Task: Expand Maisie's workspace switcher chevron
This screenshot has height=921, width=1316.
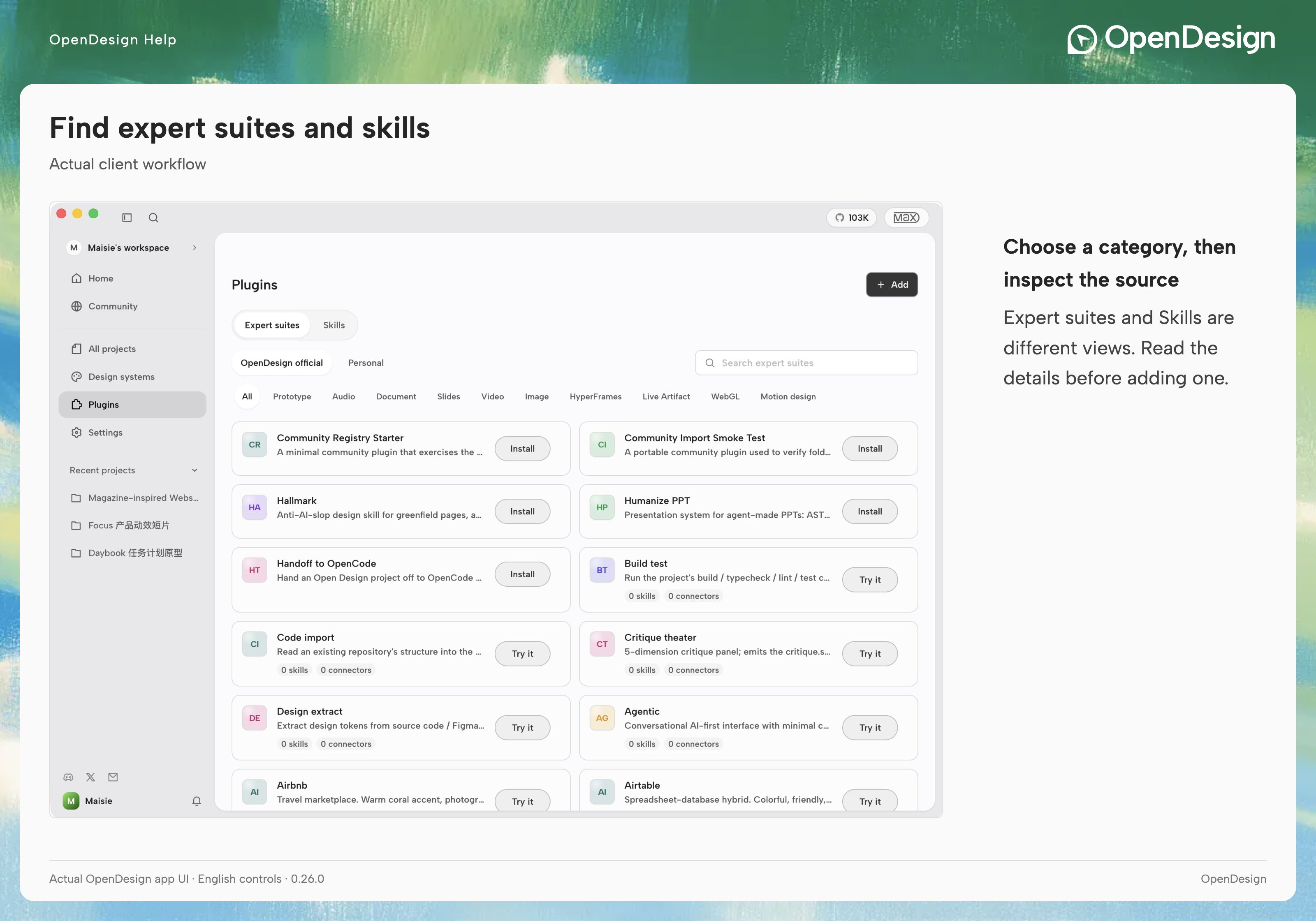Action: tap(195, 248)
